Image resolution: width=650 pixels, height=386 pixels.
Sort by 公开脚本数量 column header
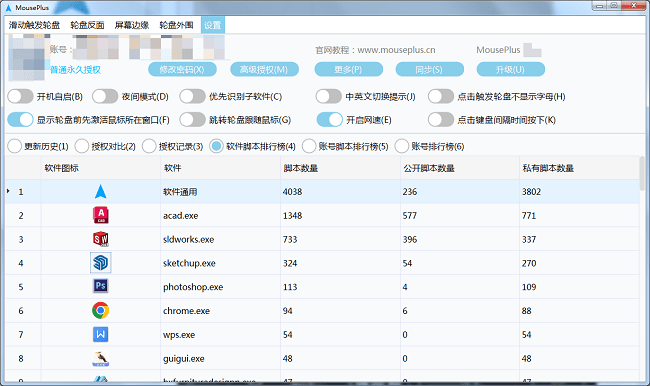pos(460,168)
